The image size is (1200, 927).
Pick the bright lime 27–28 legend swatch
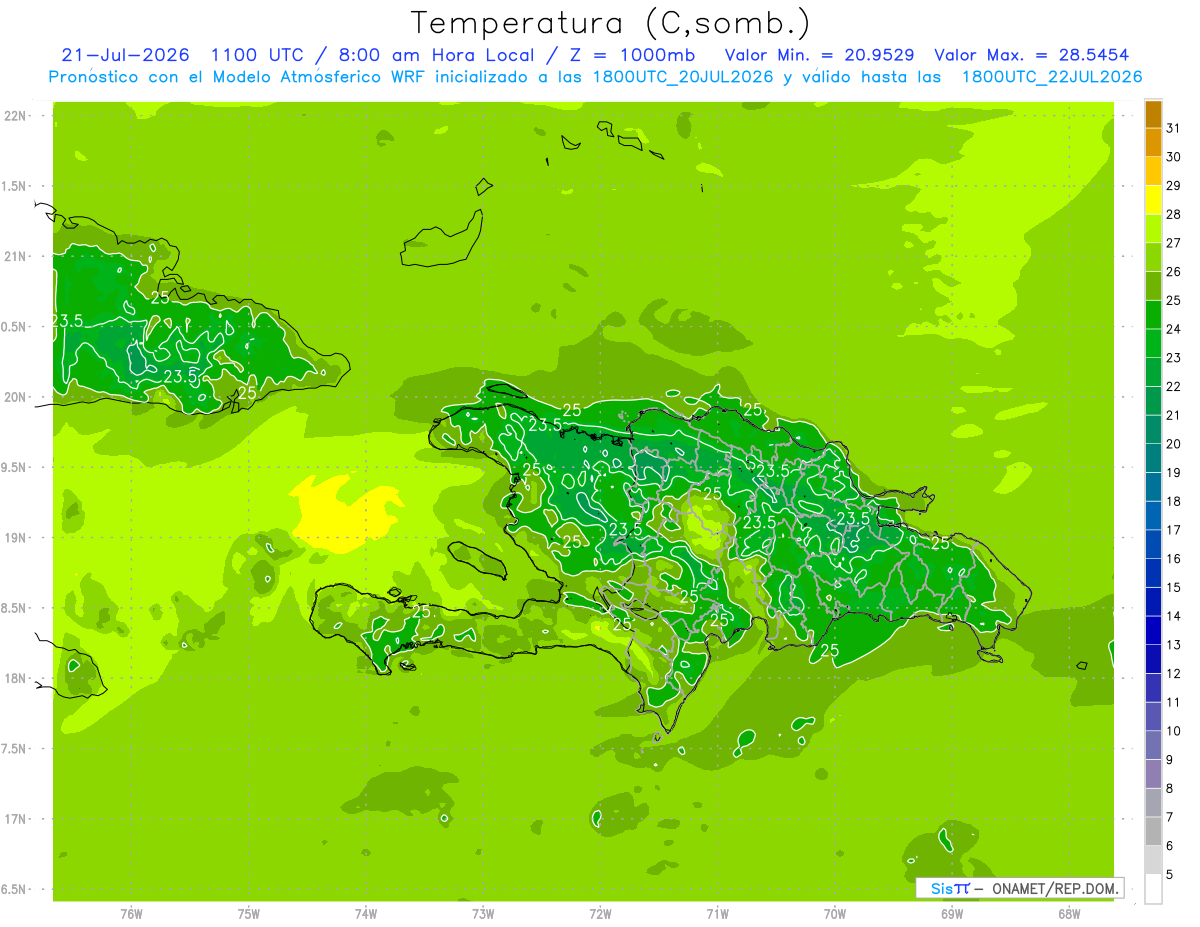click(x=1153, y=229)
